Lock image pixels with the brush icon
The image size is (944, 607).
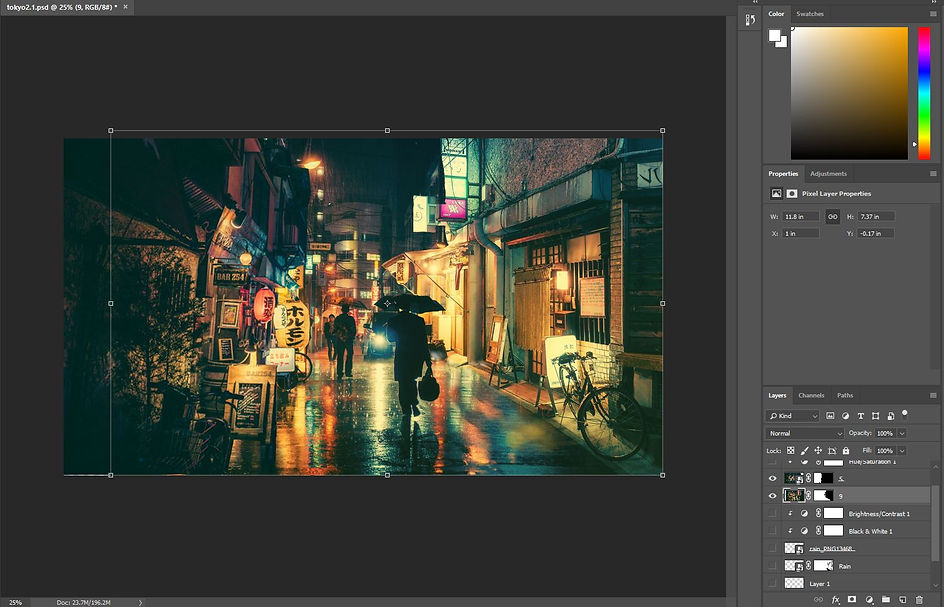[x=804, y=450]
